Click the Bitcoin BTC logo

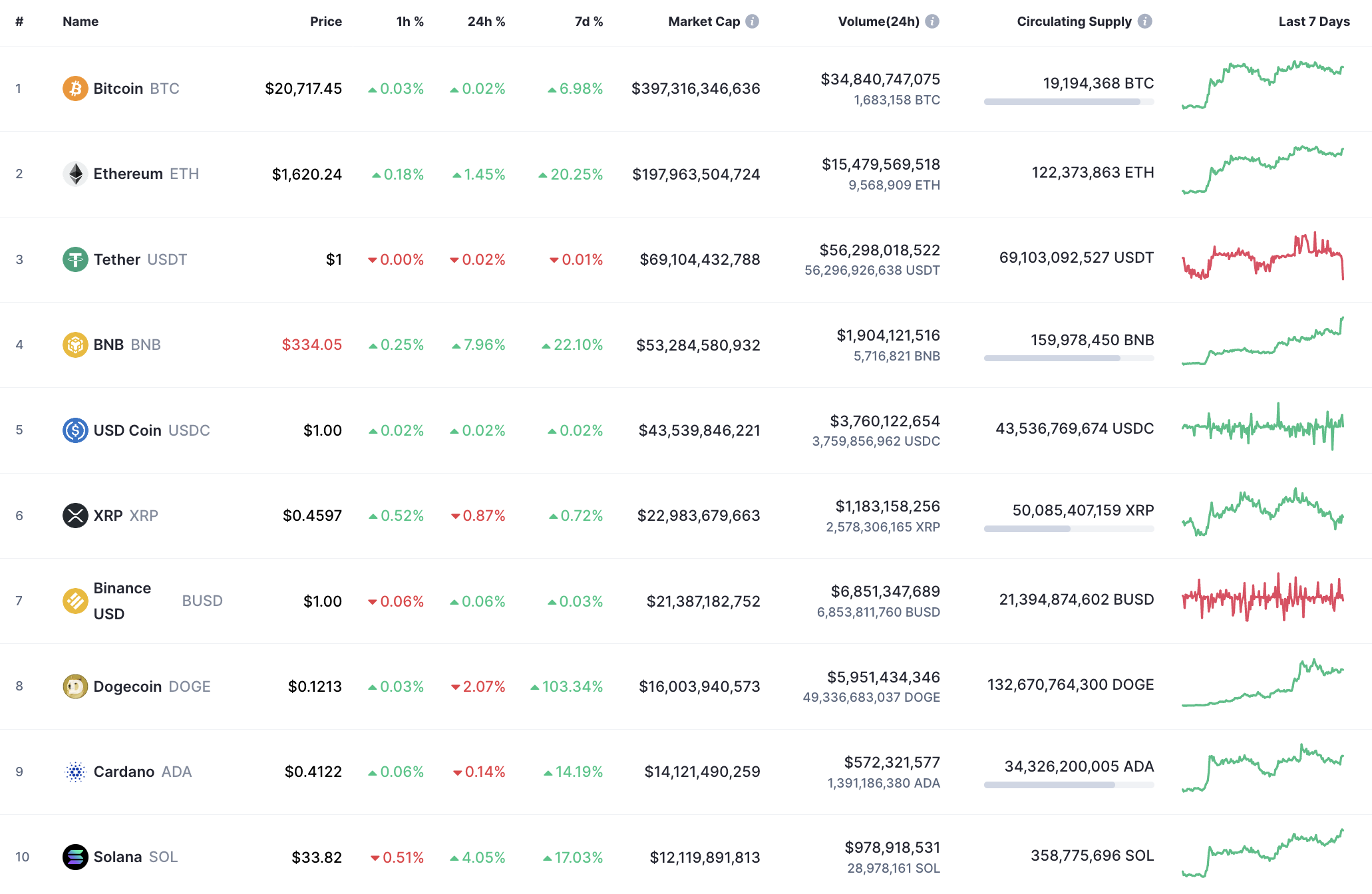coord(75,88)
